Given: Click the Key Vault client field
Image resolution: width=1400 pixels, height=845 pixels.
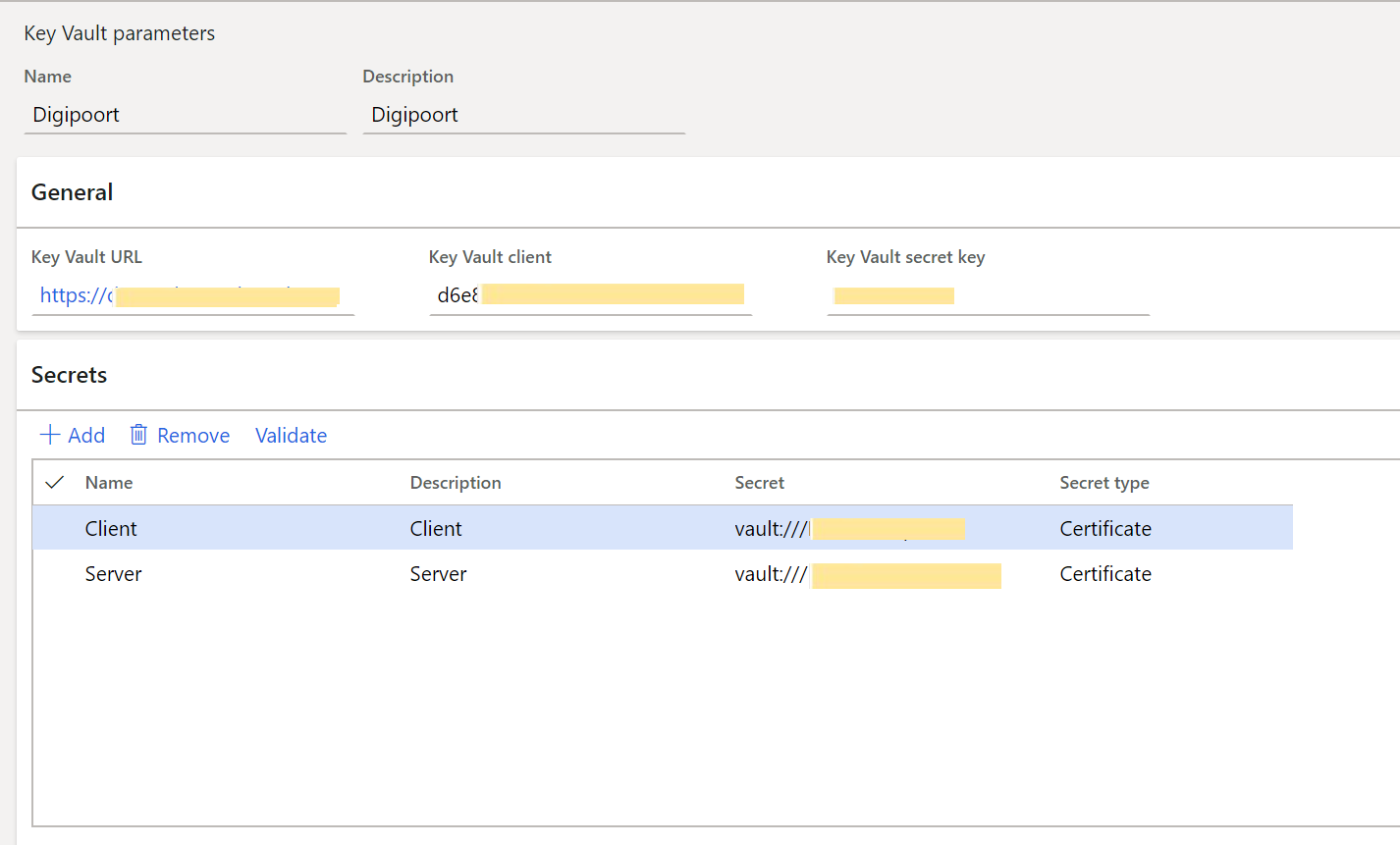Looking at the screenshot, I should click(x=590, y=295).
